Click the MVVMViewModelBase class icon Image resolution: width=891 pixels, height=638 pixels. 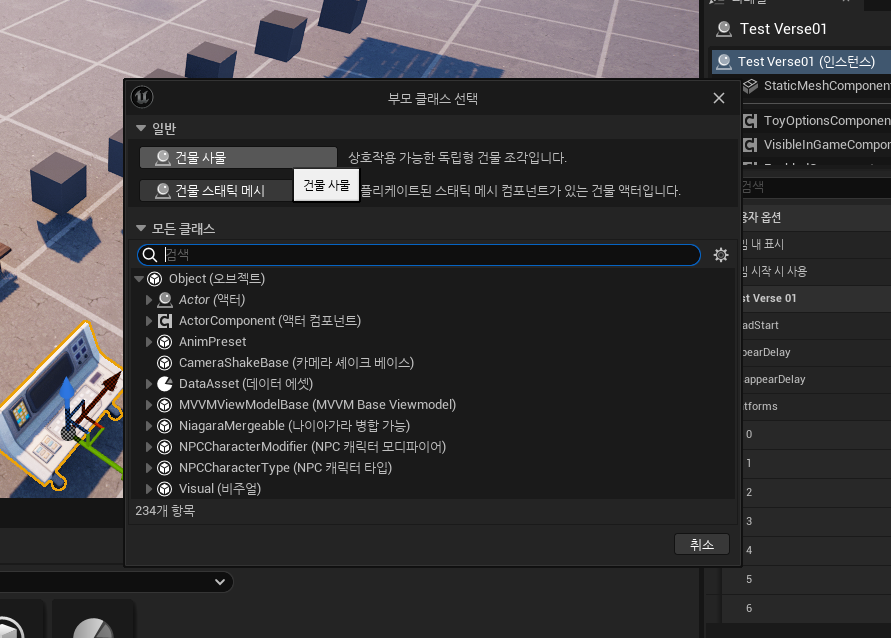coord(165,405)
